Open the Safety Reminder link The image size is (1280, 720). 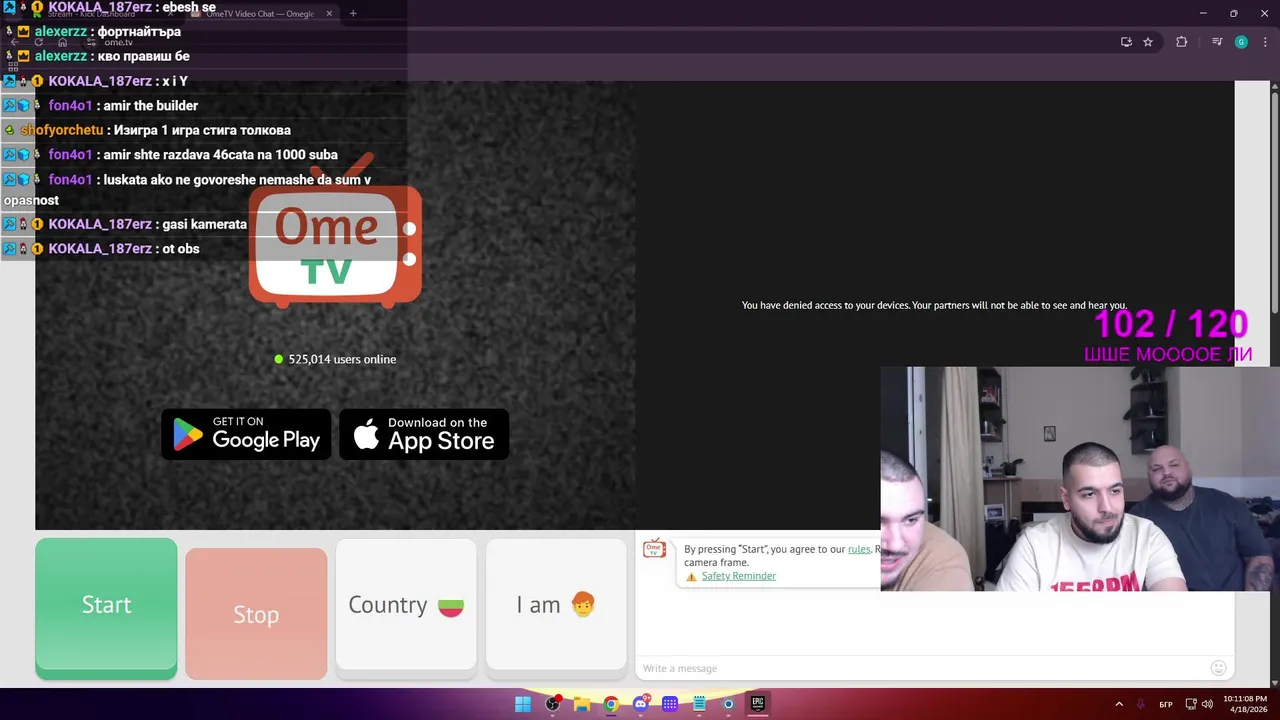click(738, 576)
